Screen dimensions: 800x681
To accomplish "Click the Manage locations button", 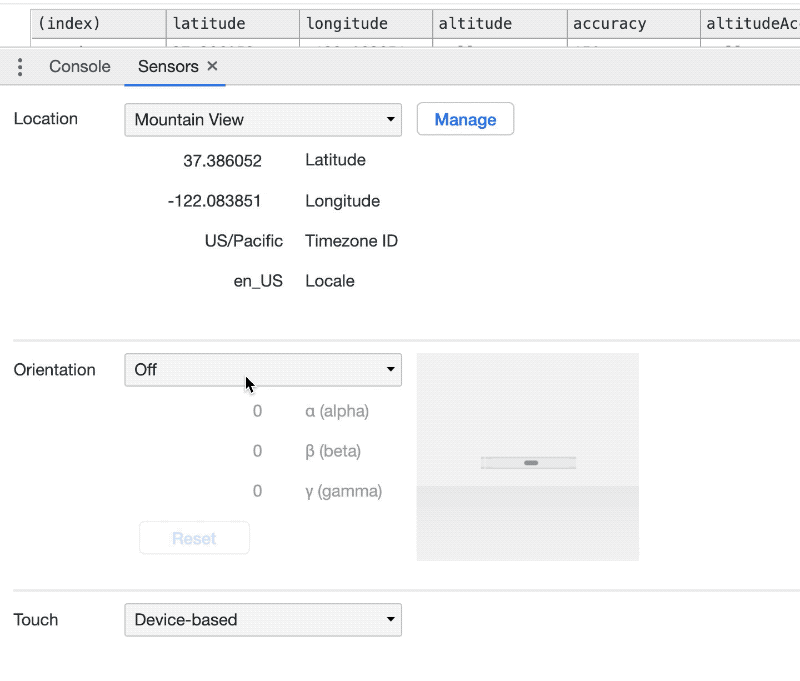I will point(465,120).
